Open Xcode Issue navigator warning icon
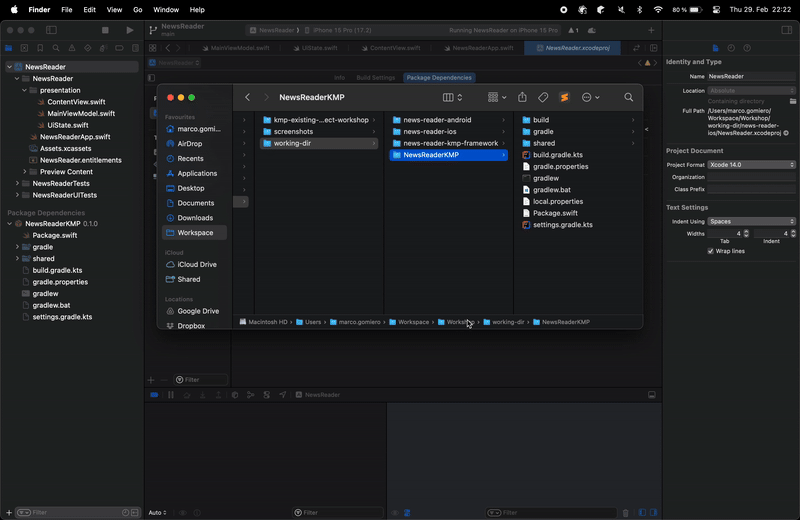Screen dimensions: 800x520 [72, 48]
